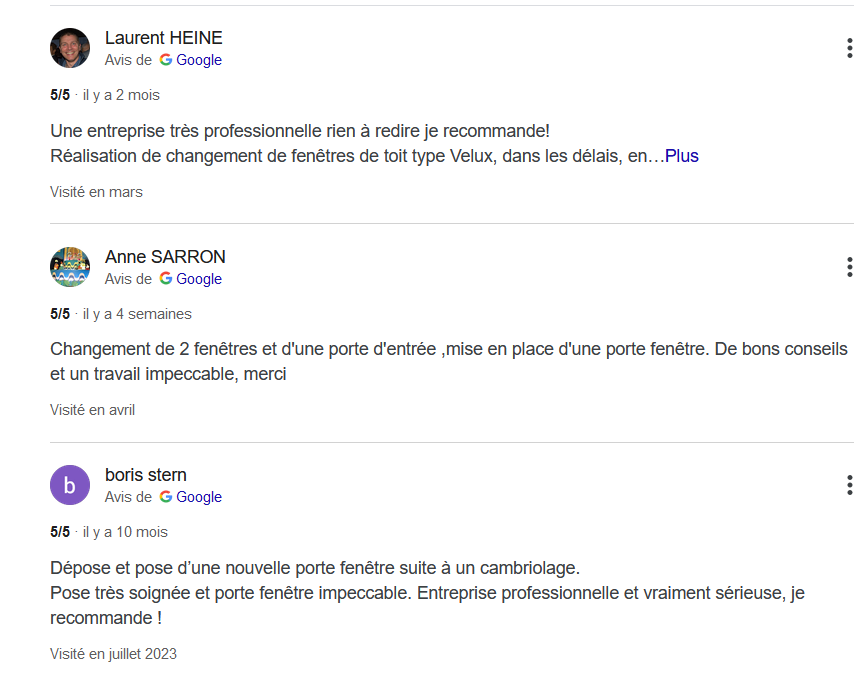This screenshot has width=854, height=682.
Task: Click the "Visité en juillet 2023" text
Action: 113,654
